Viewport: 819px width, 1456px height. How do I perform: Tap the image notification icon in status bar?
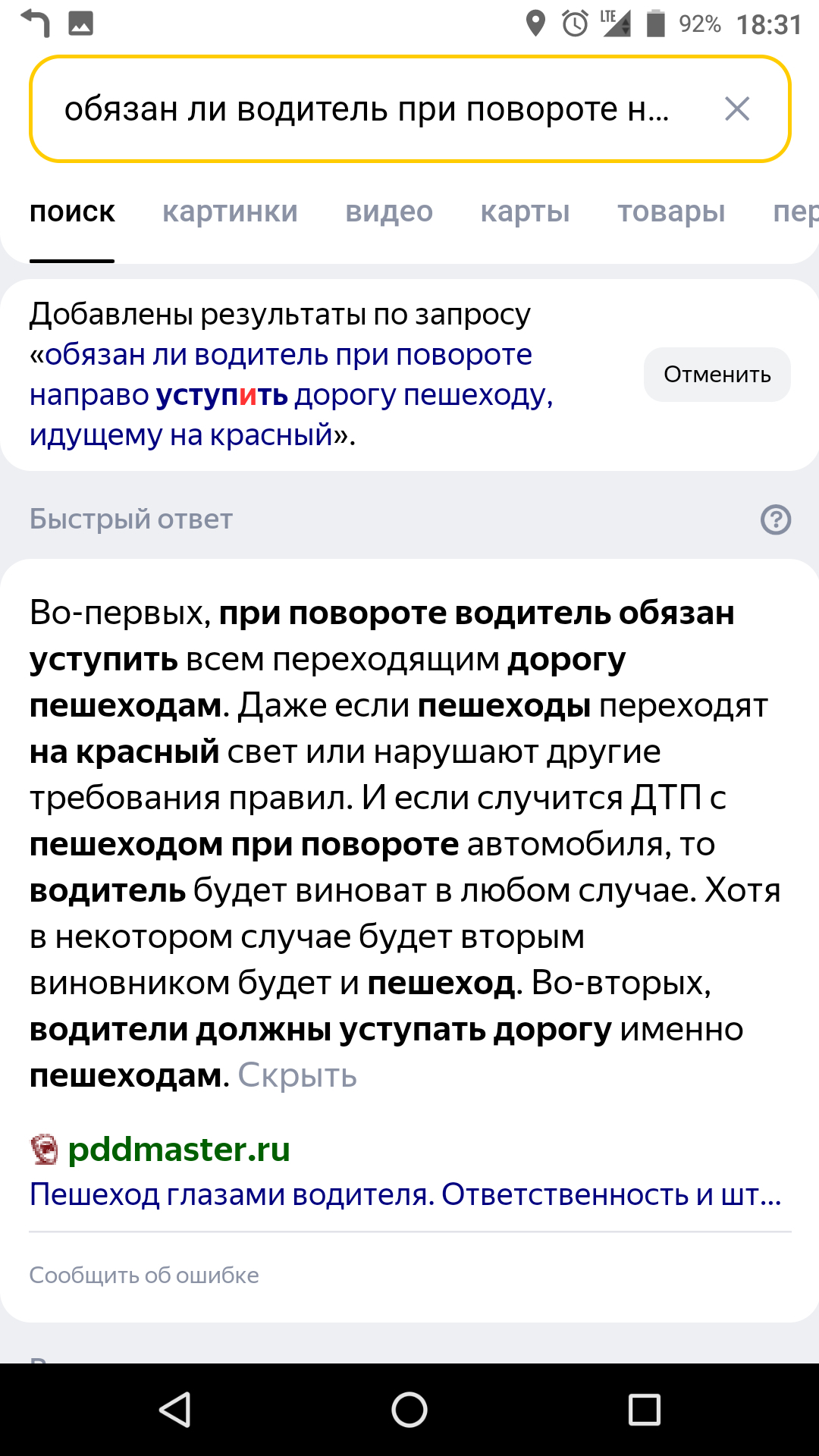click(x=81, y=24)
